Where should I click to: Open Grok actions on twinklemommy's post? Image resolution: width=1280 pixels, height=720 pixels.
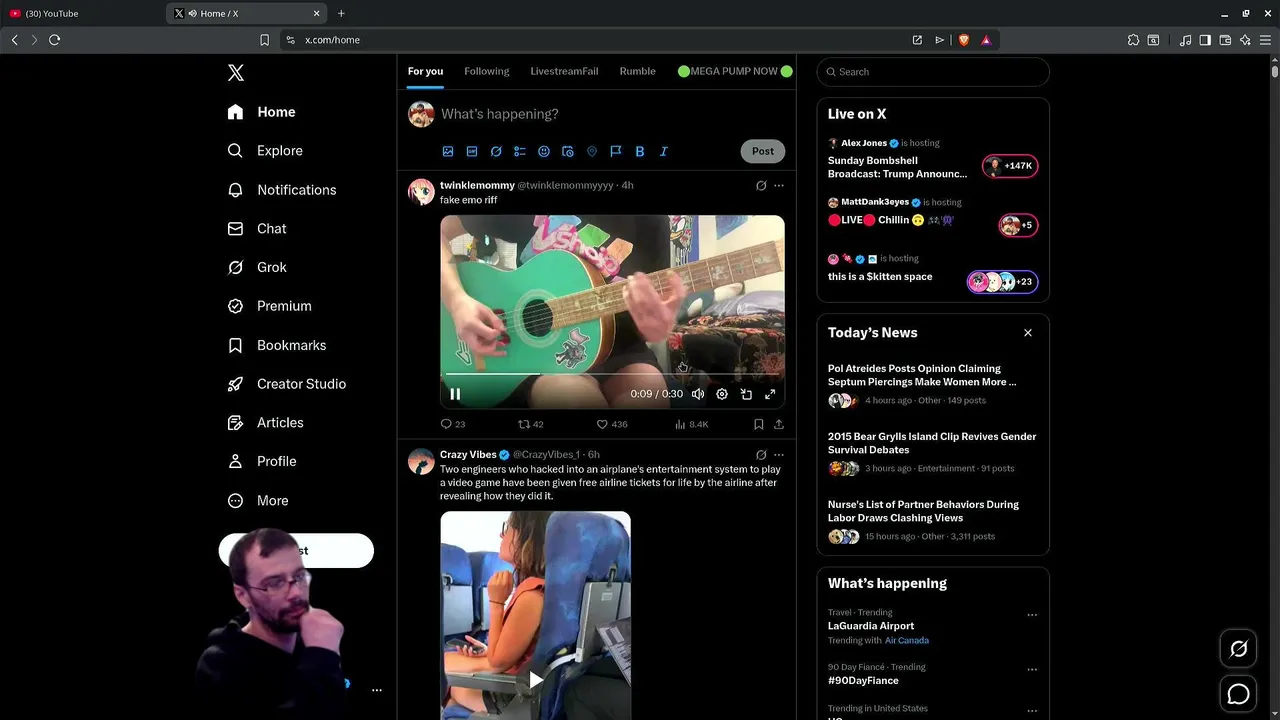[761, 186]
